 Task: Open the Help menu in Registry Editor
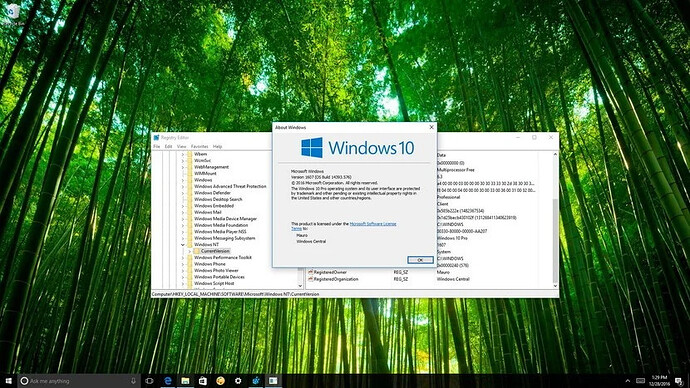217,146
